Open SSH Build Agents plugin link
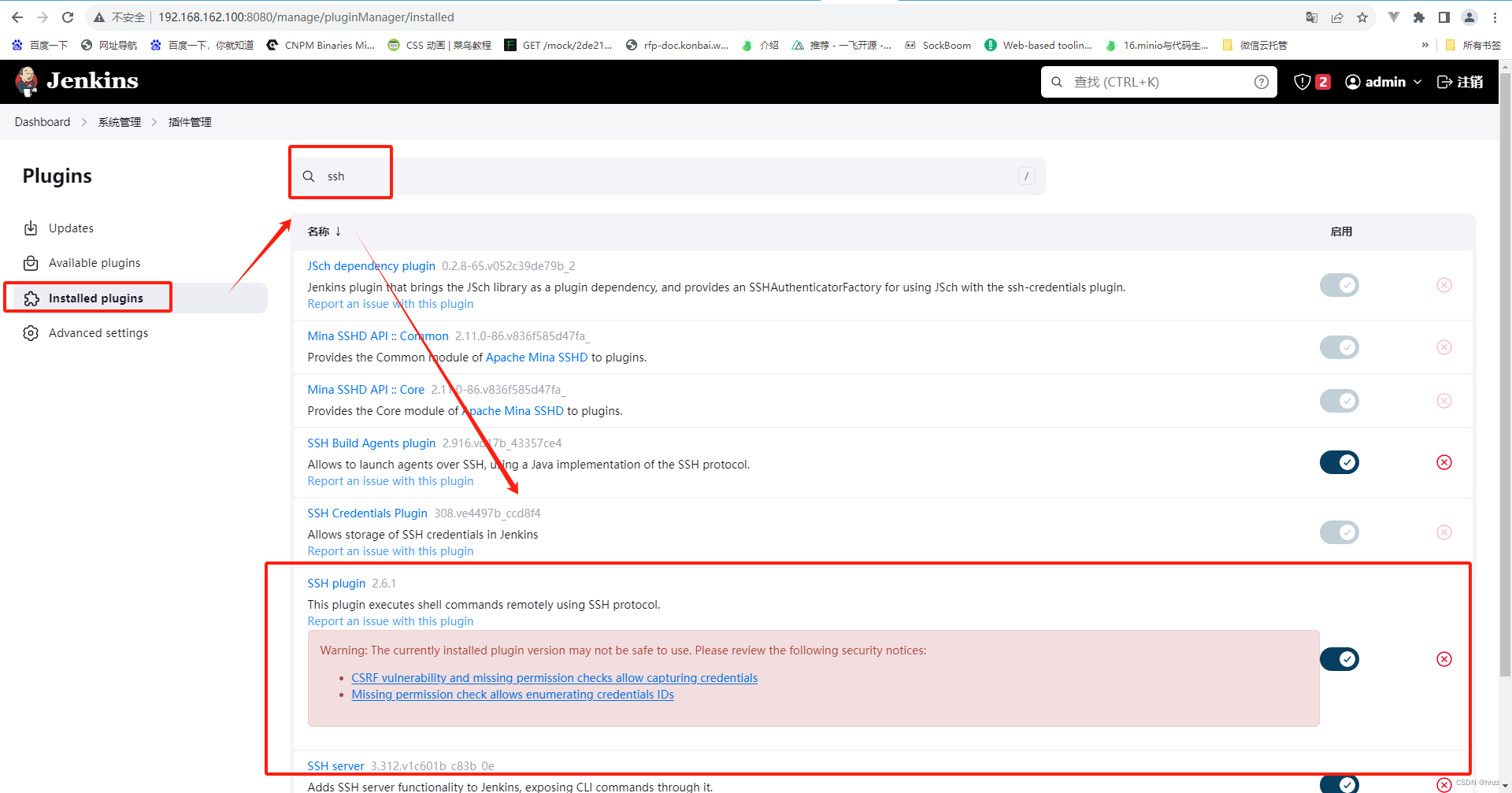This screenshot has width=1512, height=793. point(372,443)
